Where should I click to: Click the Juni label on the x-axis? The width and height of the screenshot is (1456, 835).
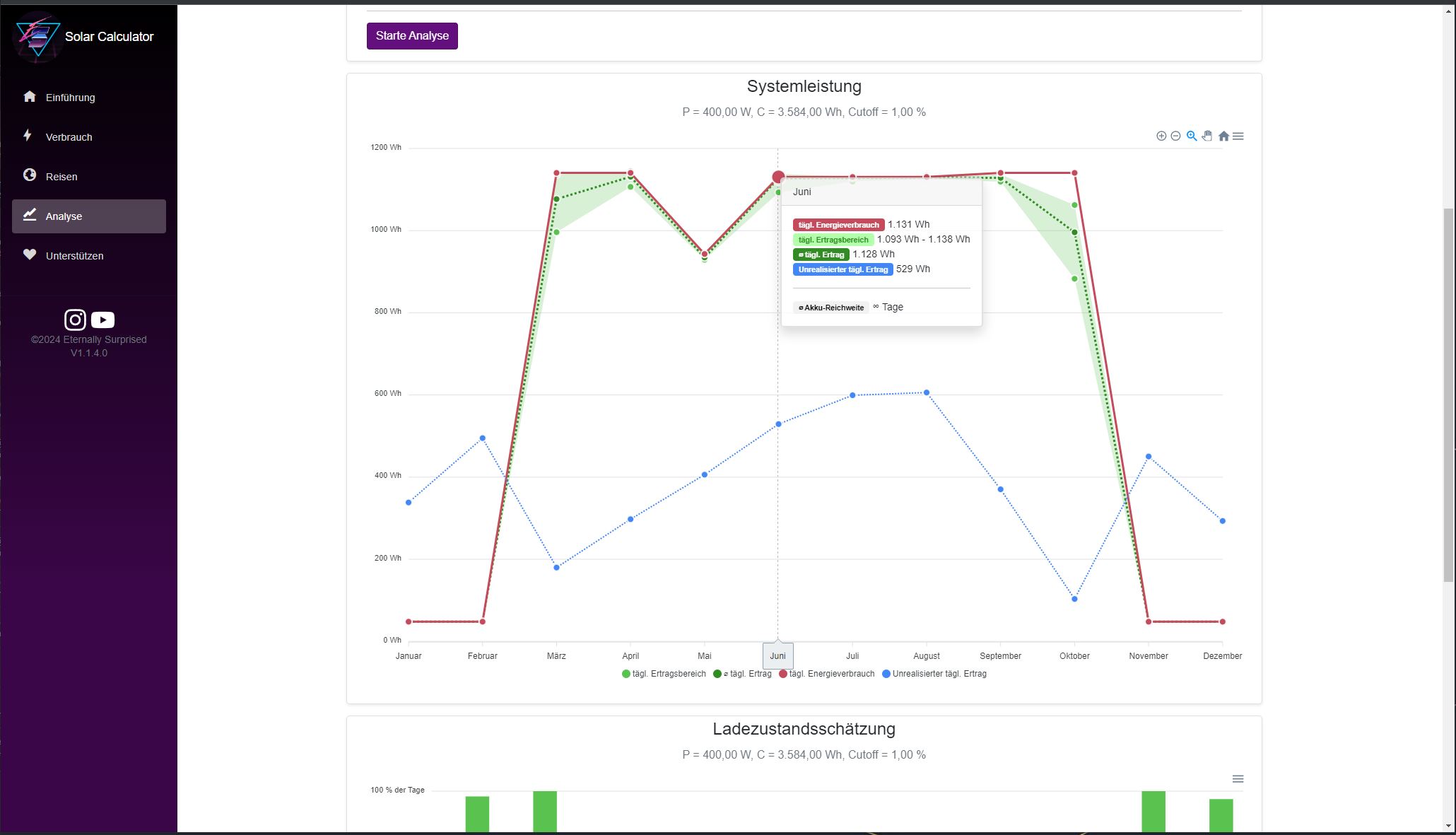pos(777,655)
